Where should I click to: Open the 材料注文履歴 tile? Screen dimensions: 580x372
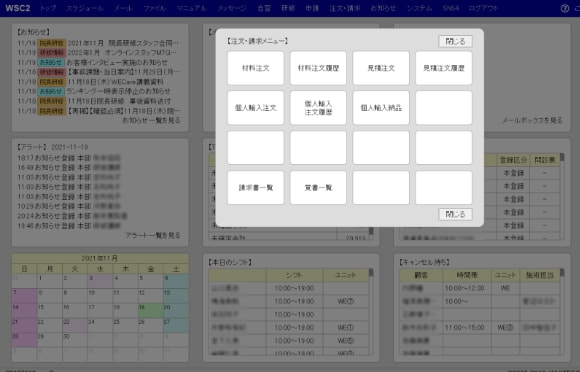(318, 68)
